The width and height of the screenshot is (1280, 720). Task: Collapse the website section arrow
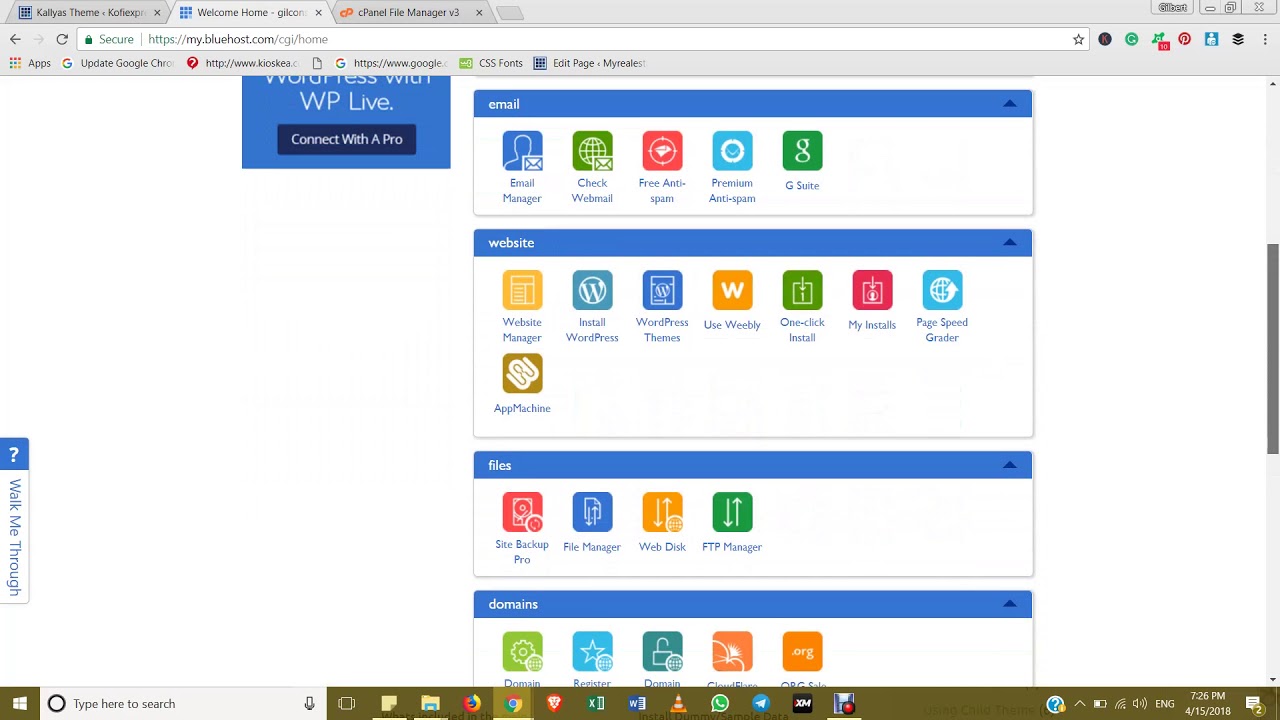1010,243
